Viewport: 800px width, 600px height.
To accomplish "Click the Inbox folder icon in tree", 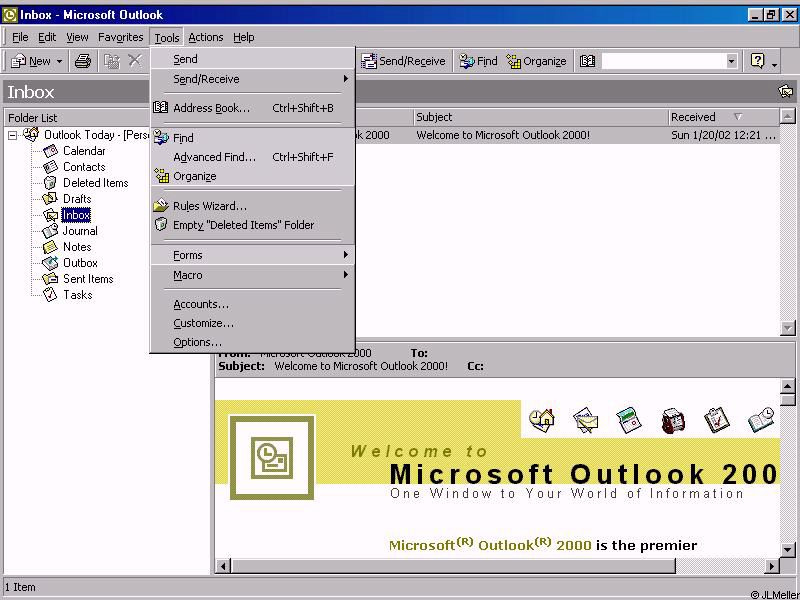I will (x=50, y=215).
